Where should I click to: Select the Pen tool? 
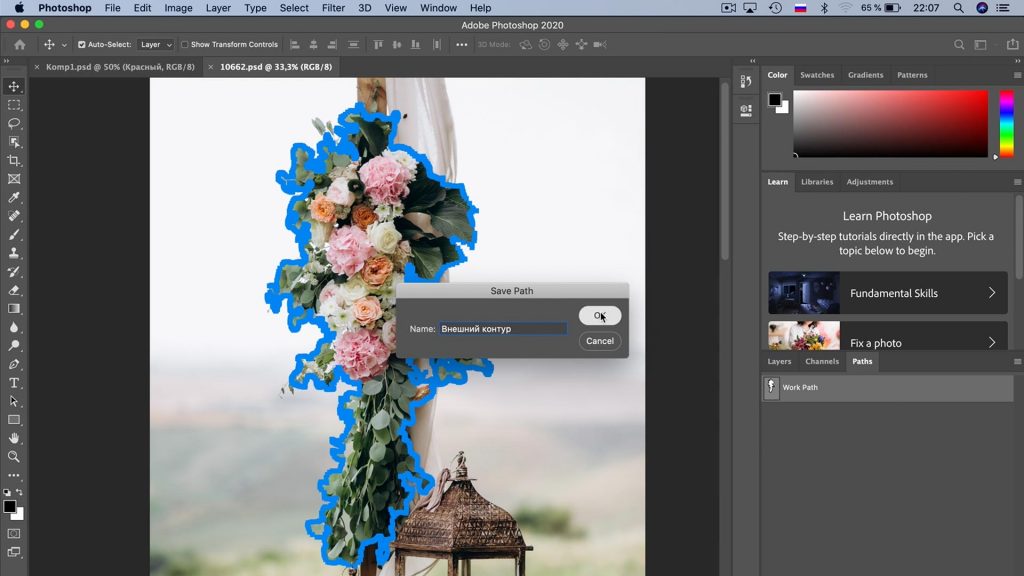point(14,364)
